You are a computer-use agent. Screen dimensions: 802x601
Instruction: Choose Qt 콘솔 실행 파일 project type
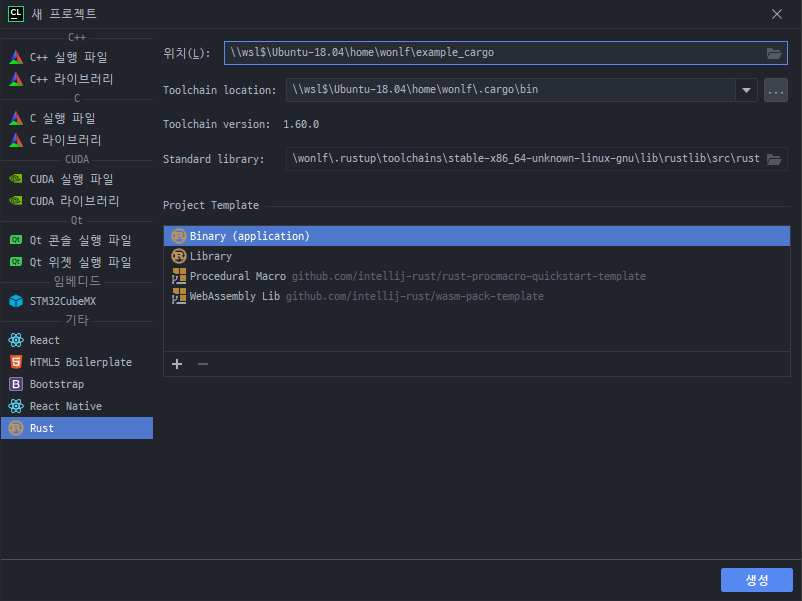pos(77,240)
